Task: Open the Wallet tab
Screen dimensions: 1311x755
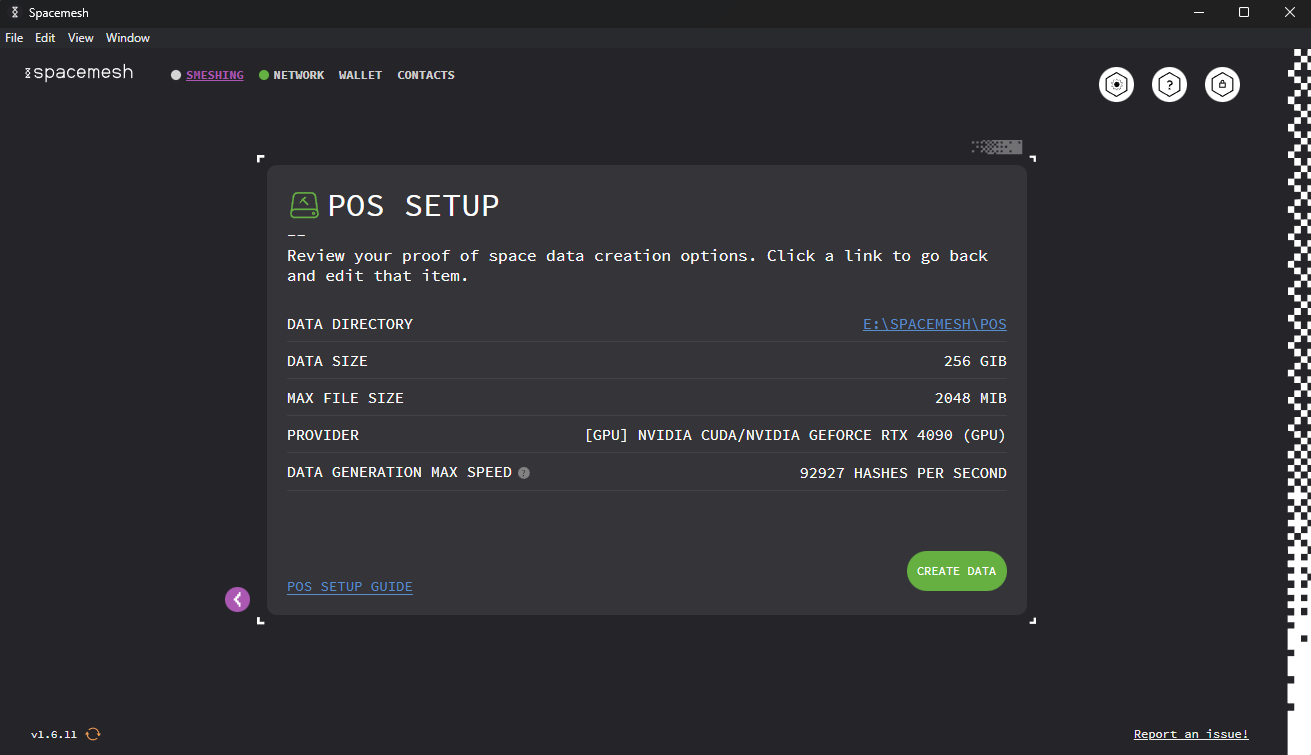Action: (360, 75)
